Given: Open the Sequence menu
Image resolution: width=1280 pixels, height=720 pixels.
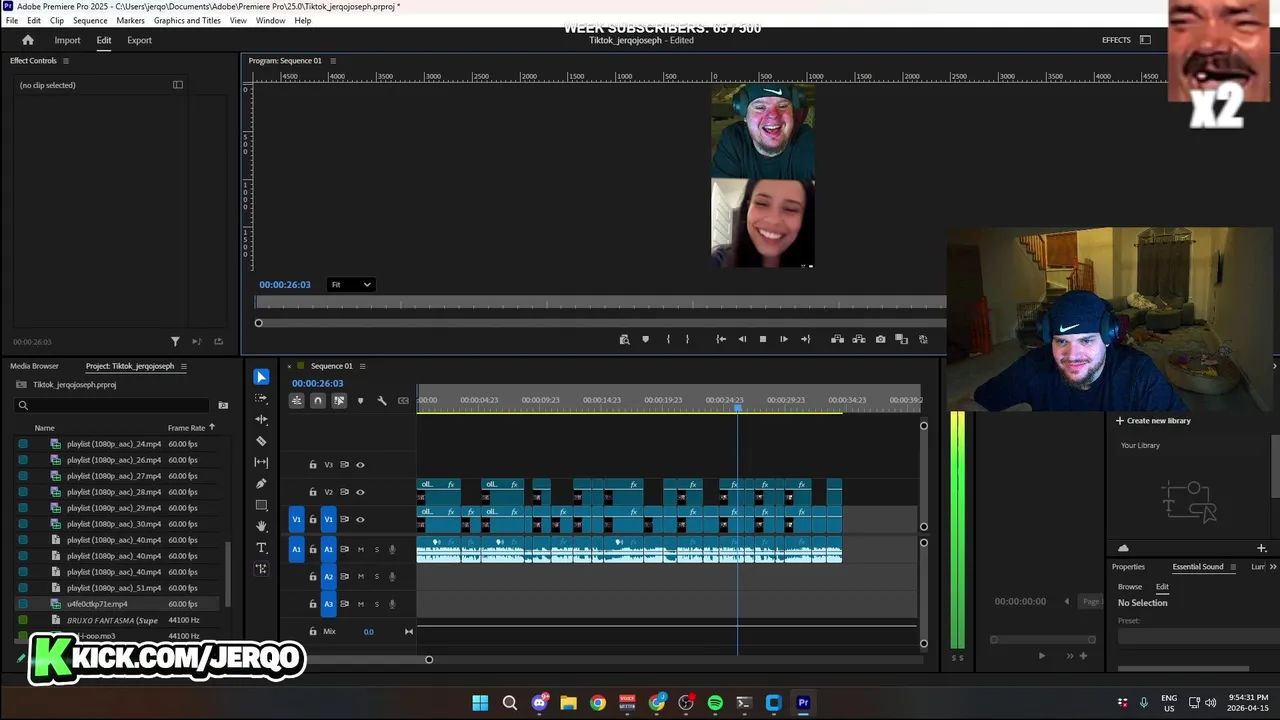Looking at the screenshot, I should click(90, 20).
